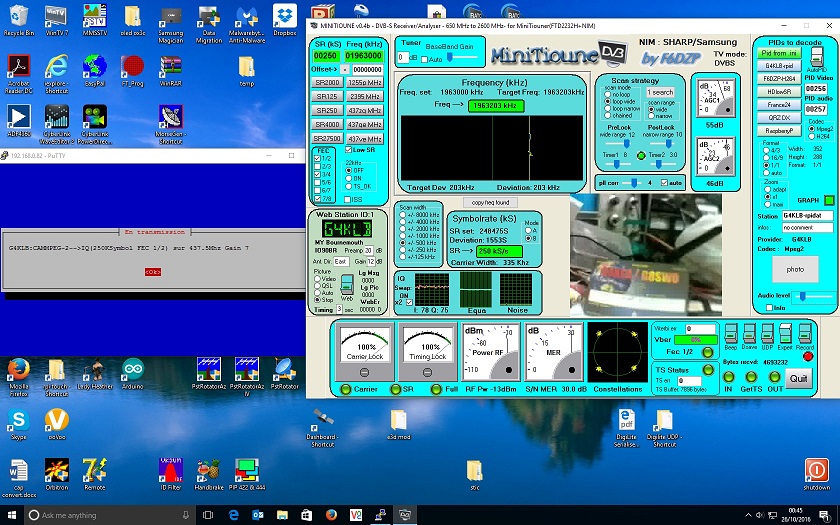Flip the Beep switch

(x=731, y=334)
